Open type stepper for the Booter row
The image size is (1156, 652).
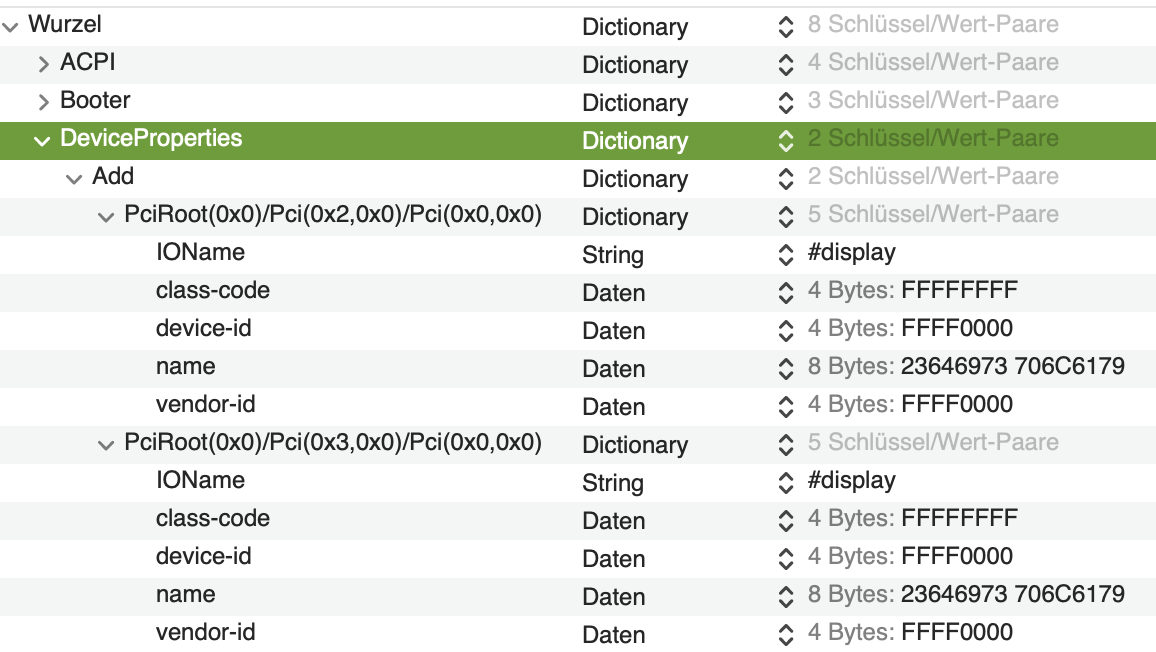(x=786, y=103)
